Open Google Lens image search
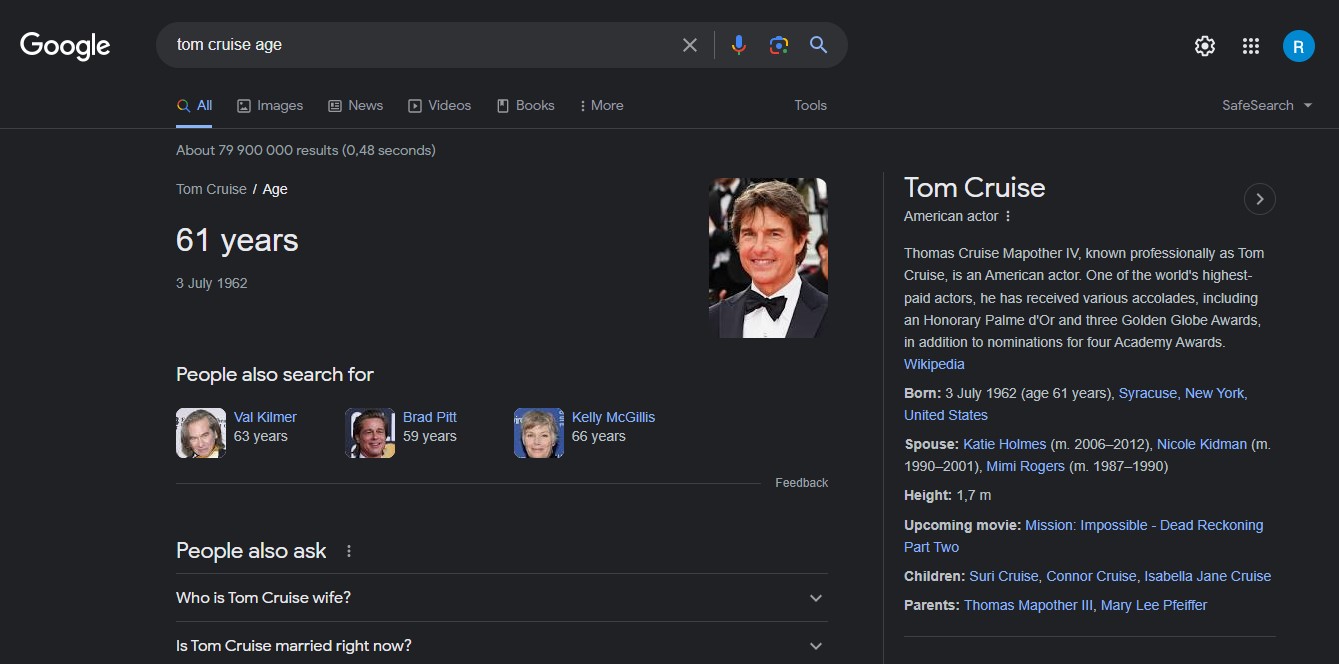 click(x=779, y=45)
